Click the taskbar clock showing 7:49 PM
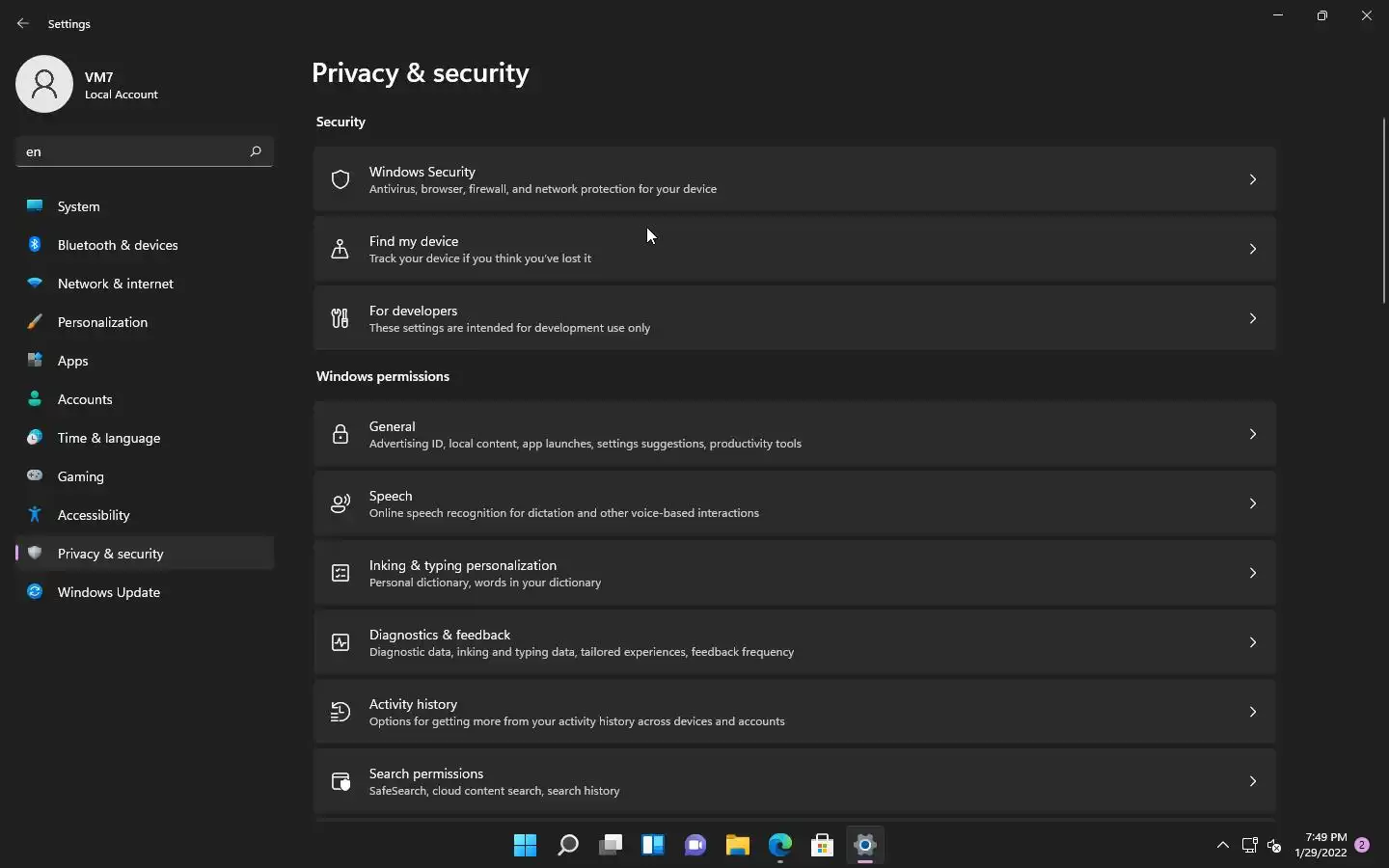The height and width of the screenshot is (868, 1389). click(x=1321, y=845)
